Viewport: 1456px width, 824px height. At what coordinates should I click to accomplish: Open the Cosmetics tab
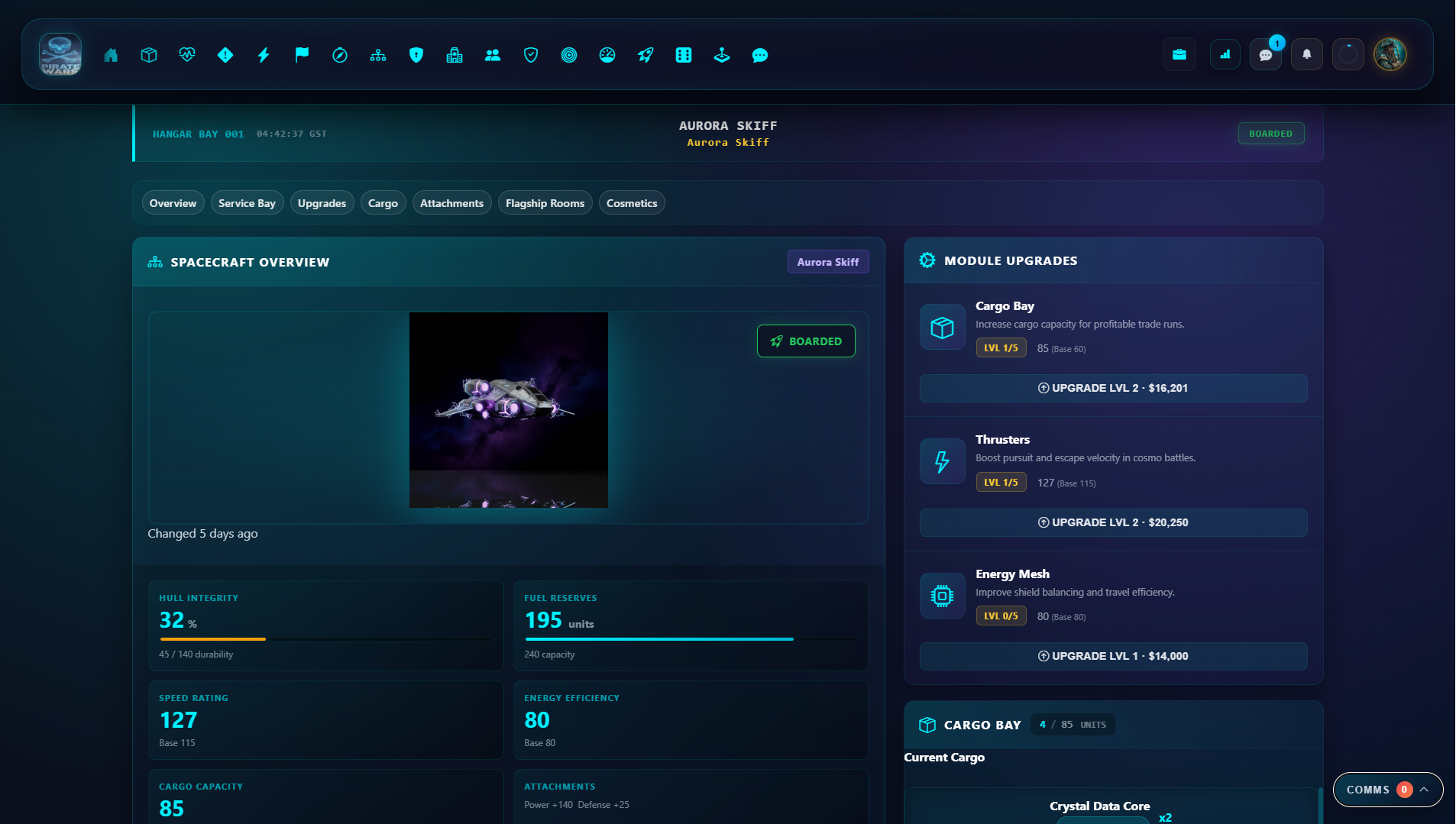click(632, 202)
